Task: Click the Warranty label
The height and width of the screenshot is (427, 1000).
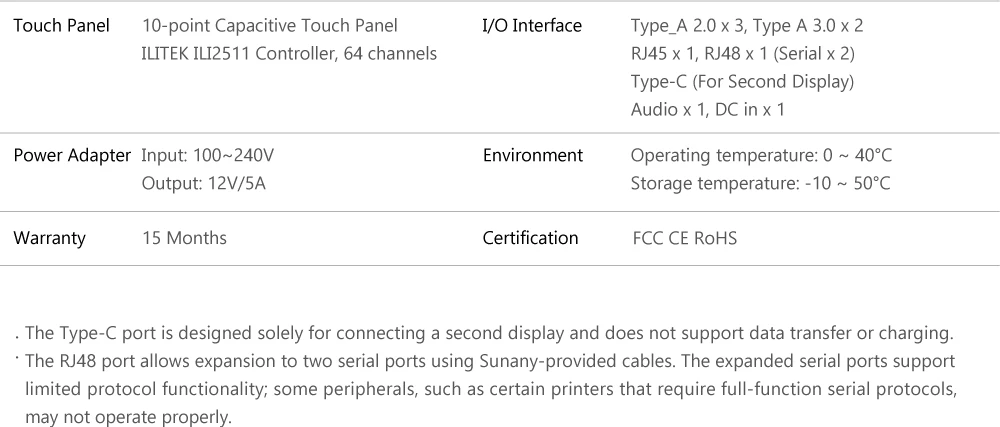Action: tap(49, 238)
